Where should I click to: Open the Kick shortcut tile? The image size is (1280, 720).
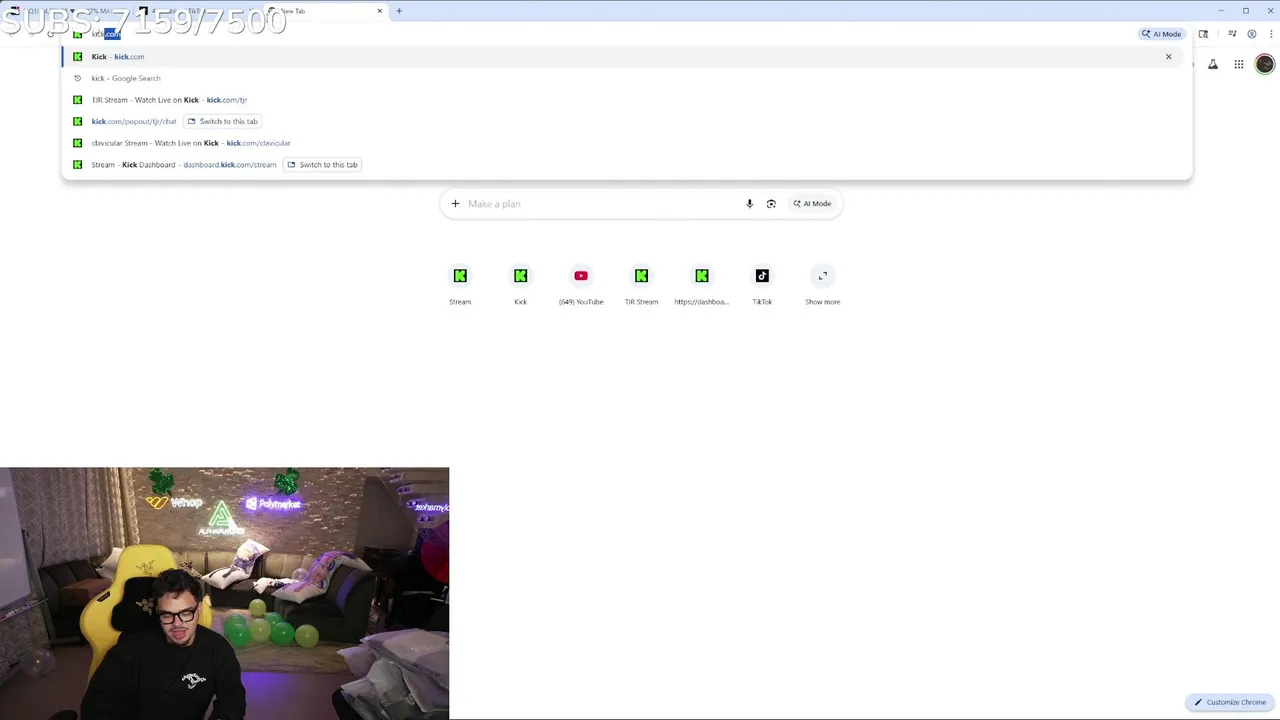[521, 284]
